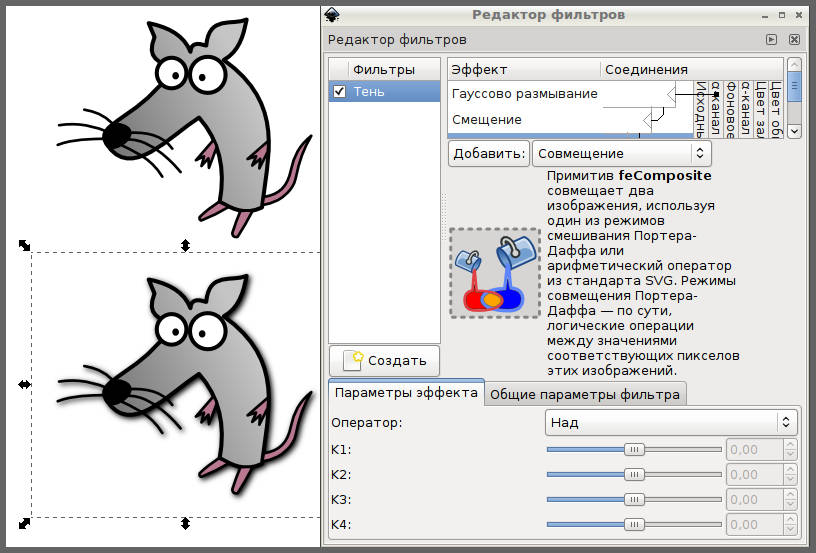Click the Фоновое connection source column
Viewport: 816px width, 553px height.
tap(730, 110)
